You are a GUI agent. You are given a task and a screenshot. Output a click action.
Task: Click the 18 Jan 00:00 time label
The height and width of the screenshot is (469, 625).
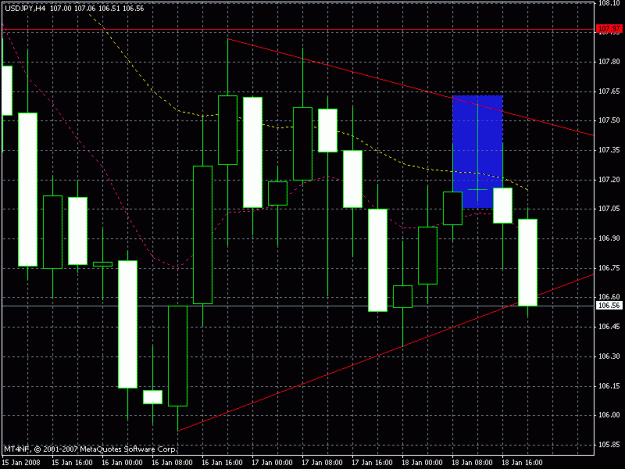point(422,463)
